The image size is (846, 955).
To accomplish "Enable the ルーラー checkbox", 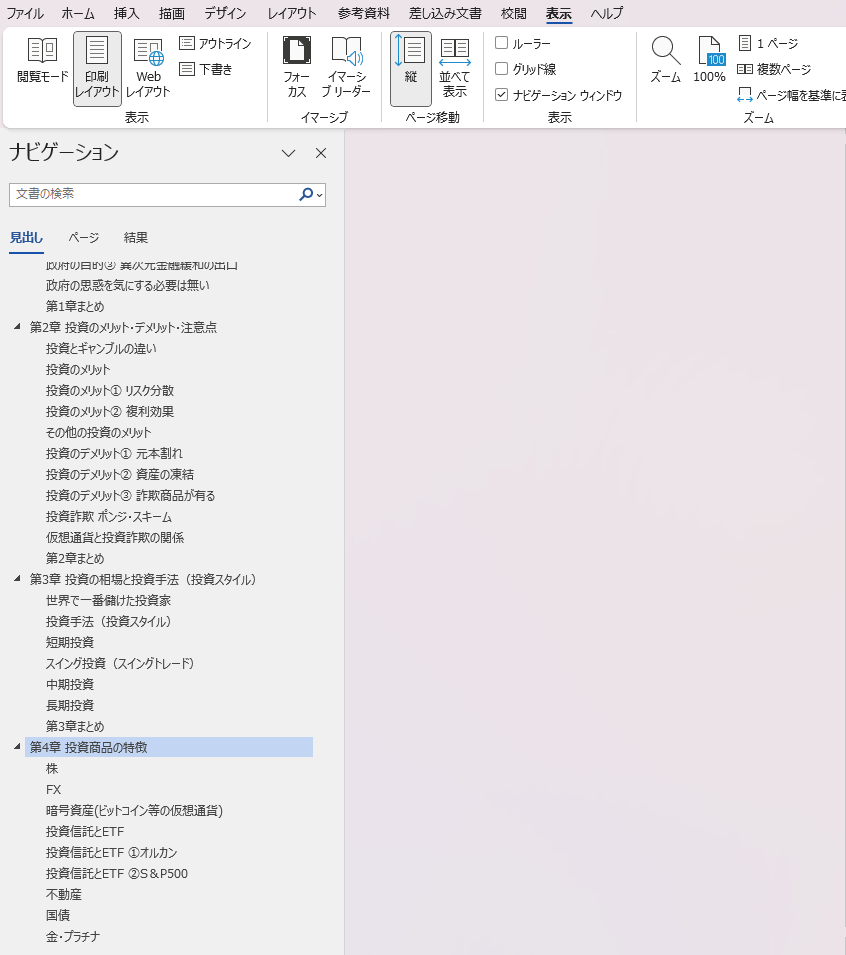I will [502, 43].
